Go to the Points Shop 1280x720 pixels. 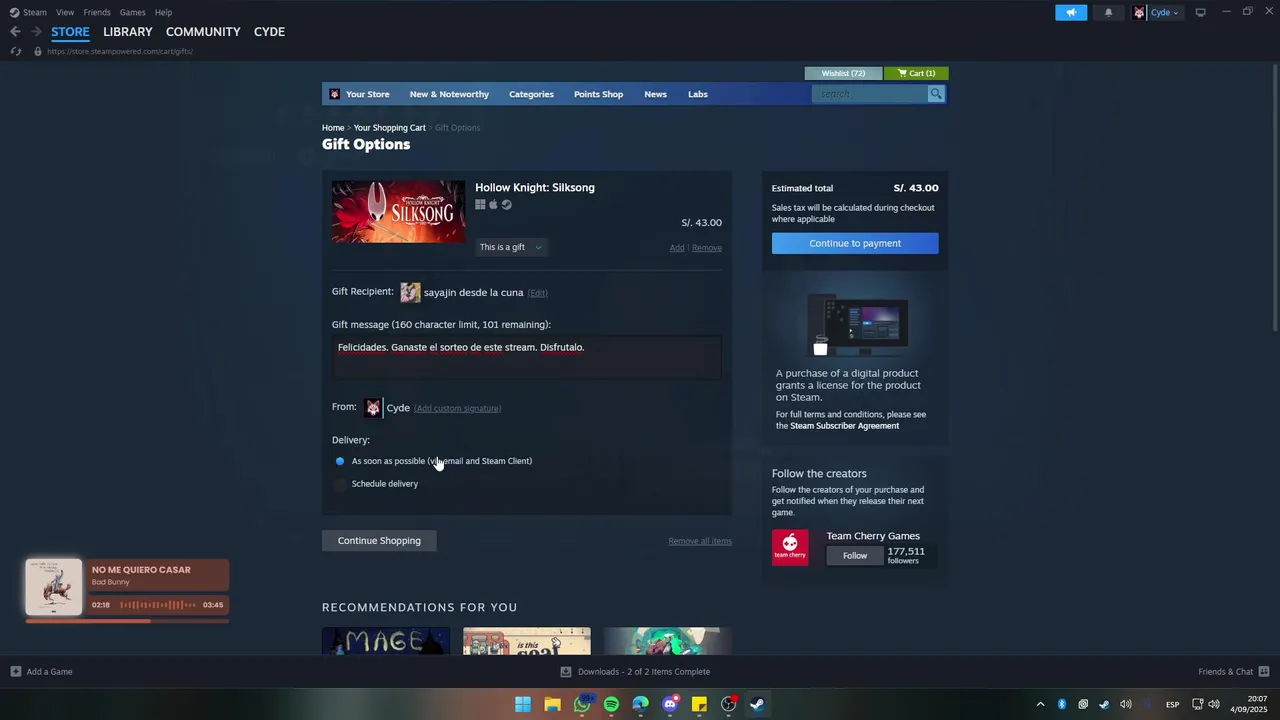coord(598,94)
